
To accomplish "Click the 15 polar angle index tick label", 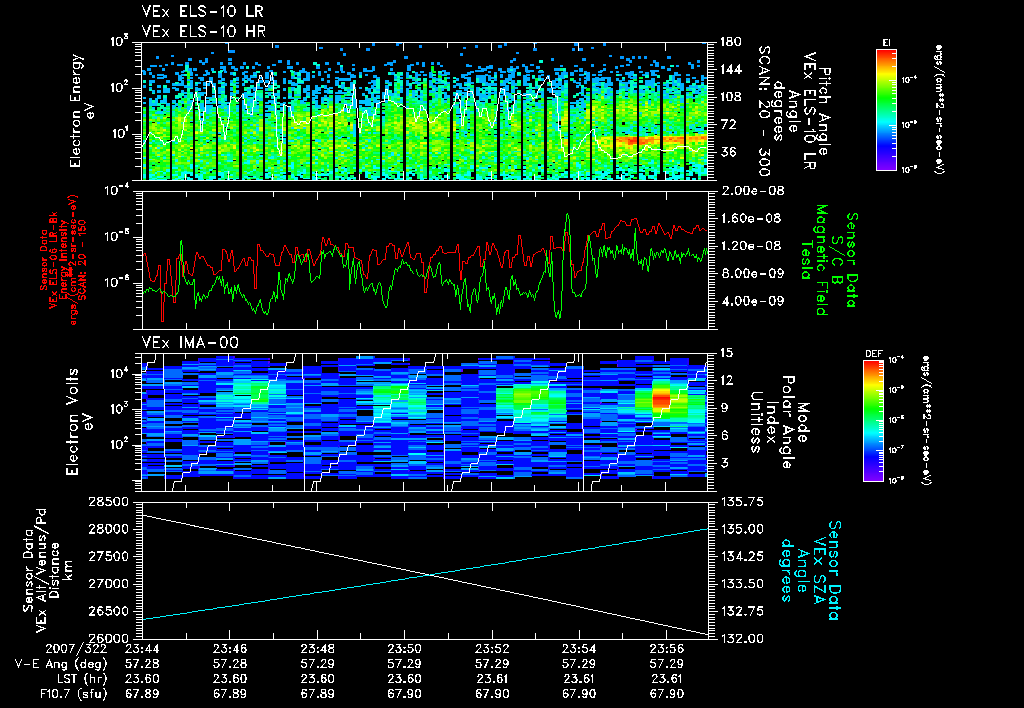I will tap(726, 353).
